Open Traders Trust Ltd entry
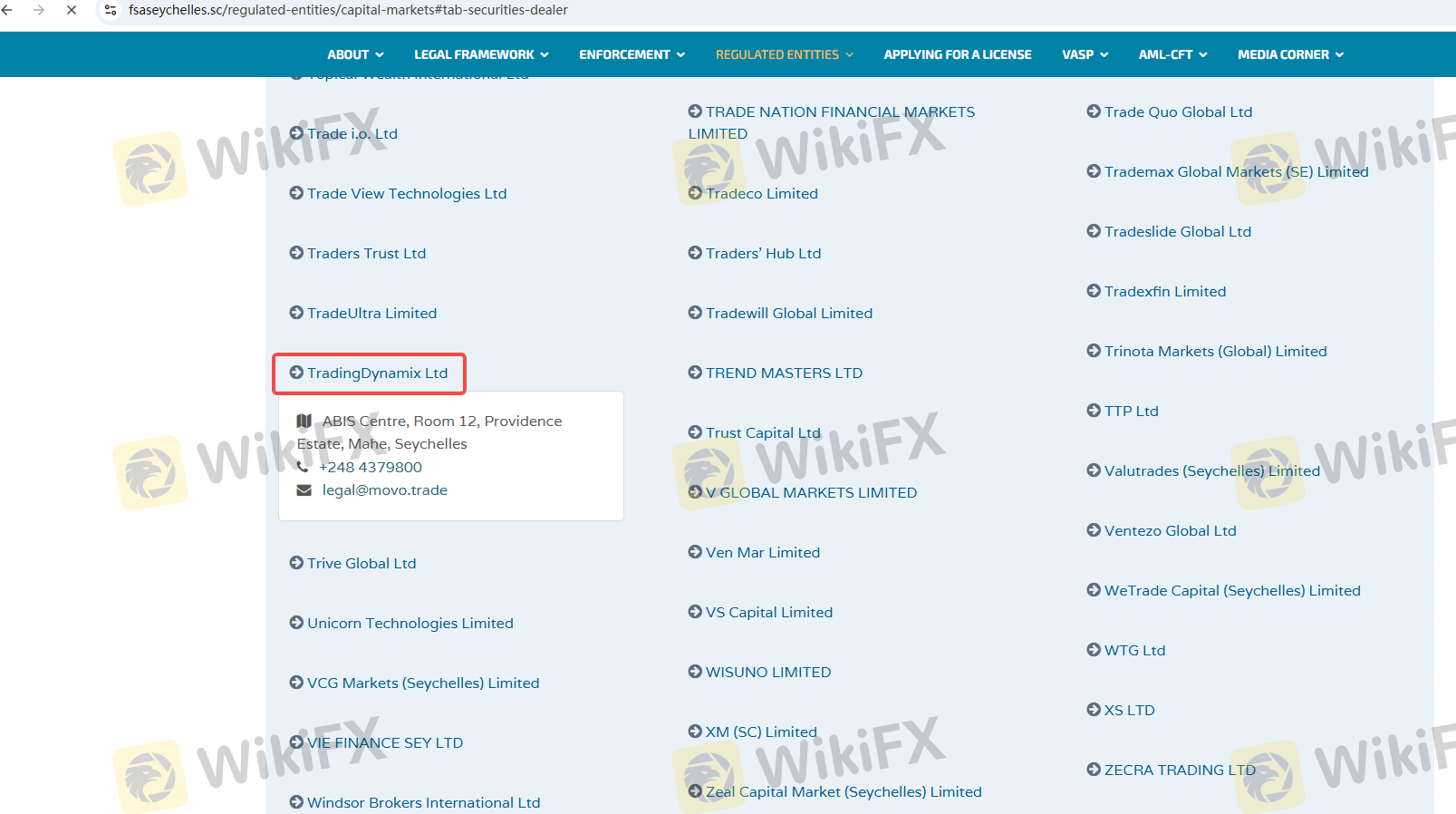Screen dimensions: 1456x814 click(x=366, y=253)
